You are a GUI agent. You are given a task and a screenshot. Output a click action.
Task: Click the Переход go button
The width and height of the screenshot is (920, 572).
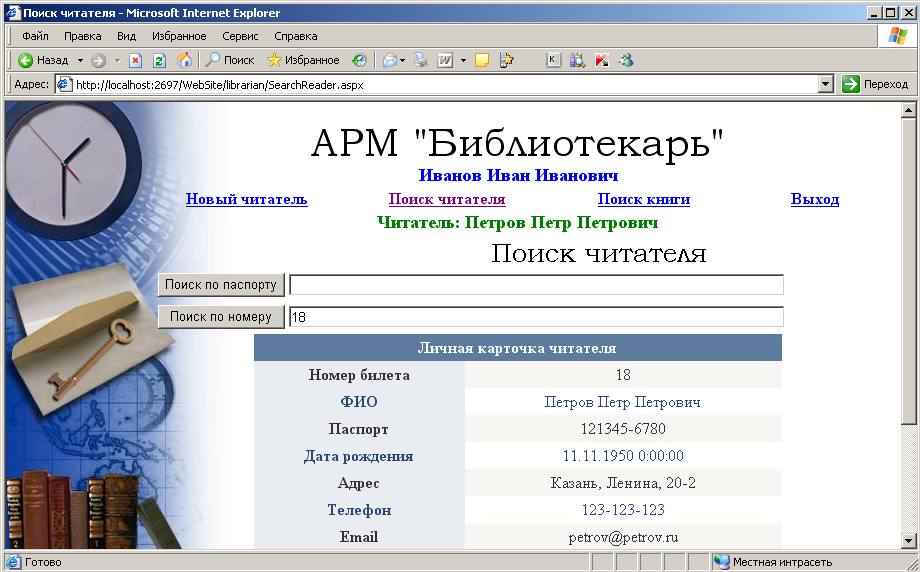tap(875, 84)
